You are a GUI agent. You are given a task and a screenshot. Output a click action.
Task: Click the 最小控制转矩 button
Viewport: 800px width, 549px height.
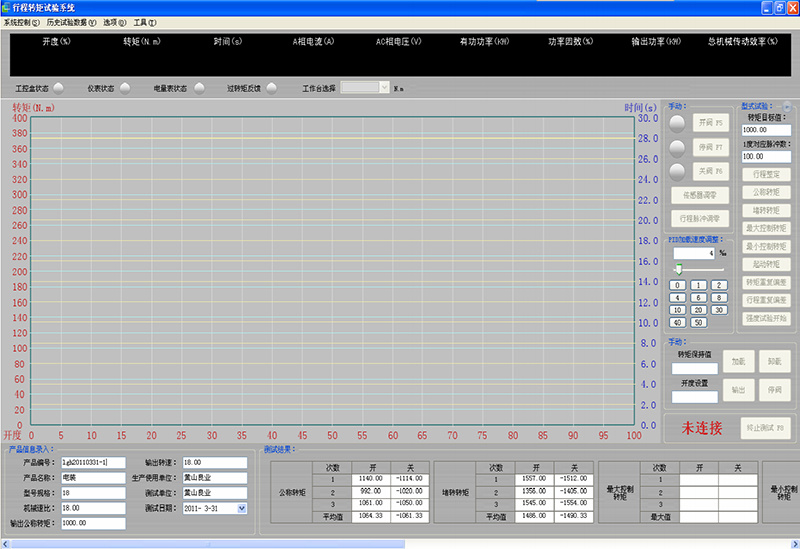pyautogui.click(x=766, y=246)
